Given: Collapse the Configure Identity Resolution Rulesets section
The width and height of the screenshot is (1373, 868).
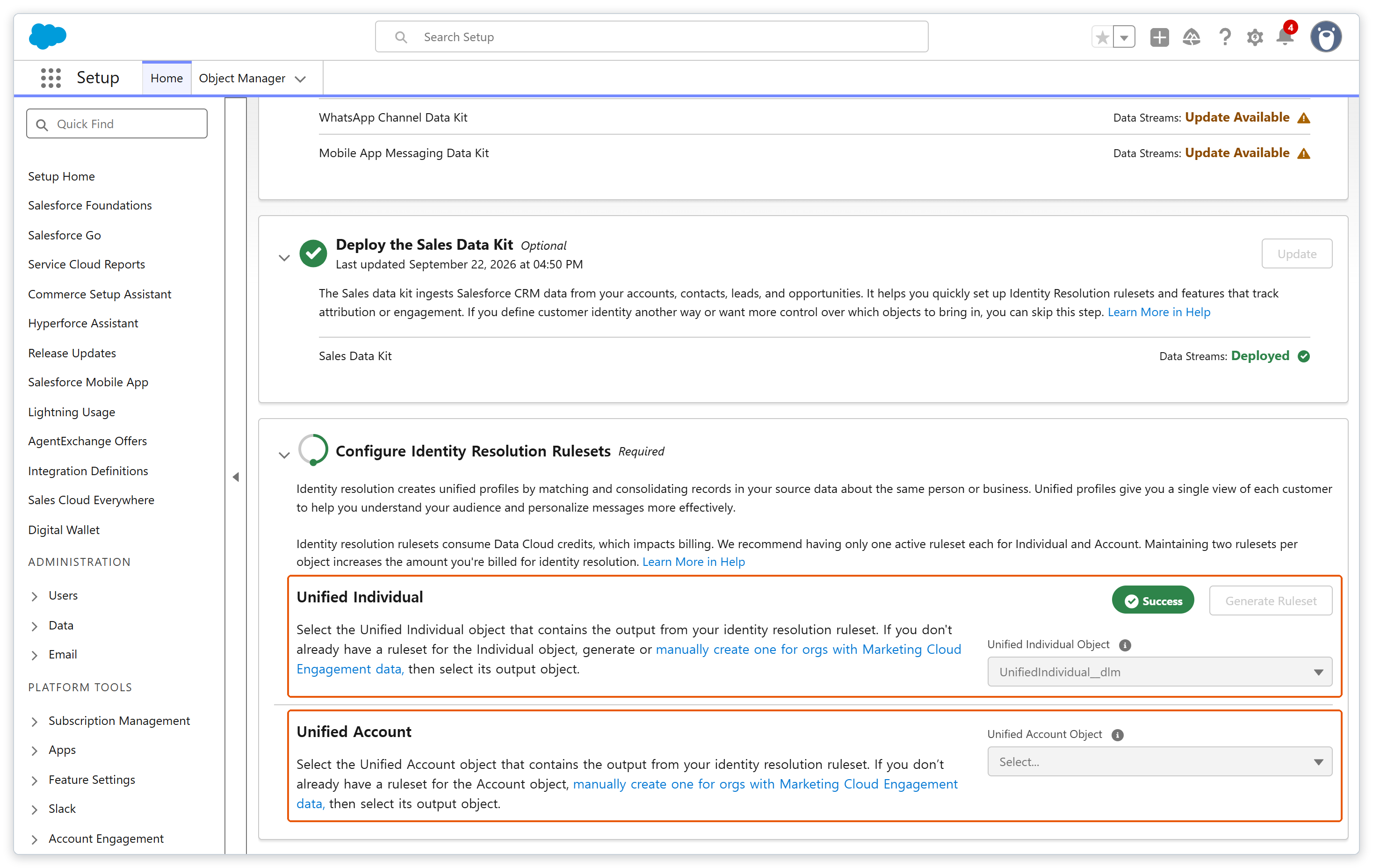Looking at the screenshot, I should 284,455.
